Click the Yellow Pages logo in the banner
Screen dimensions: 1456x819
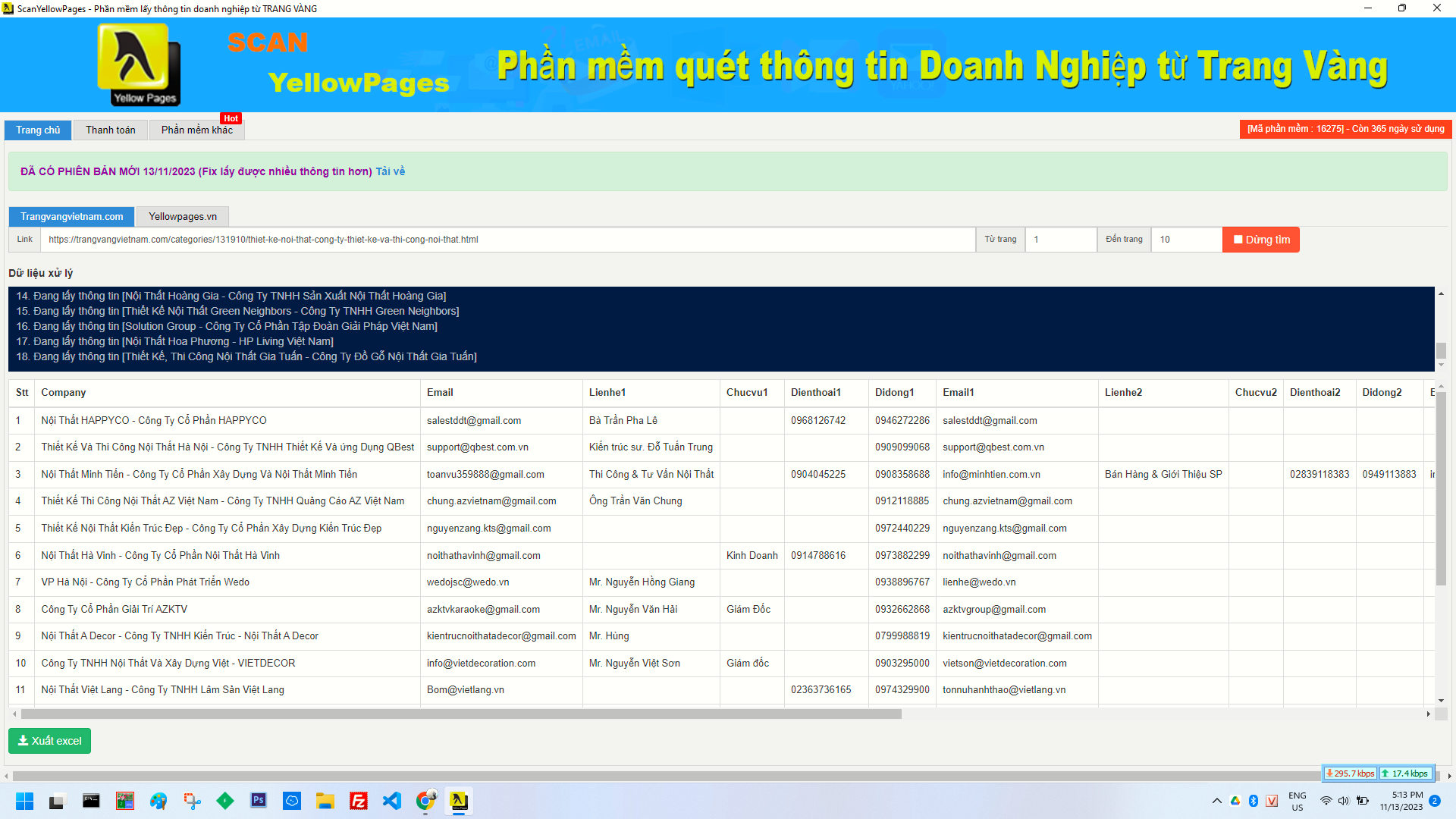pos(140,65)
